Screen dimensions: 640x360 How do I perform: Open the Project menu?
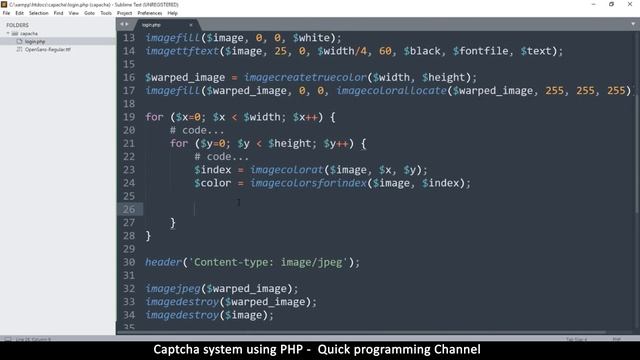pyautogui.click(x=124, y=13)
